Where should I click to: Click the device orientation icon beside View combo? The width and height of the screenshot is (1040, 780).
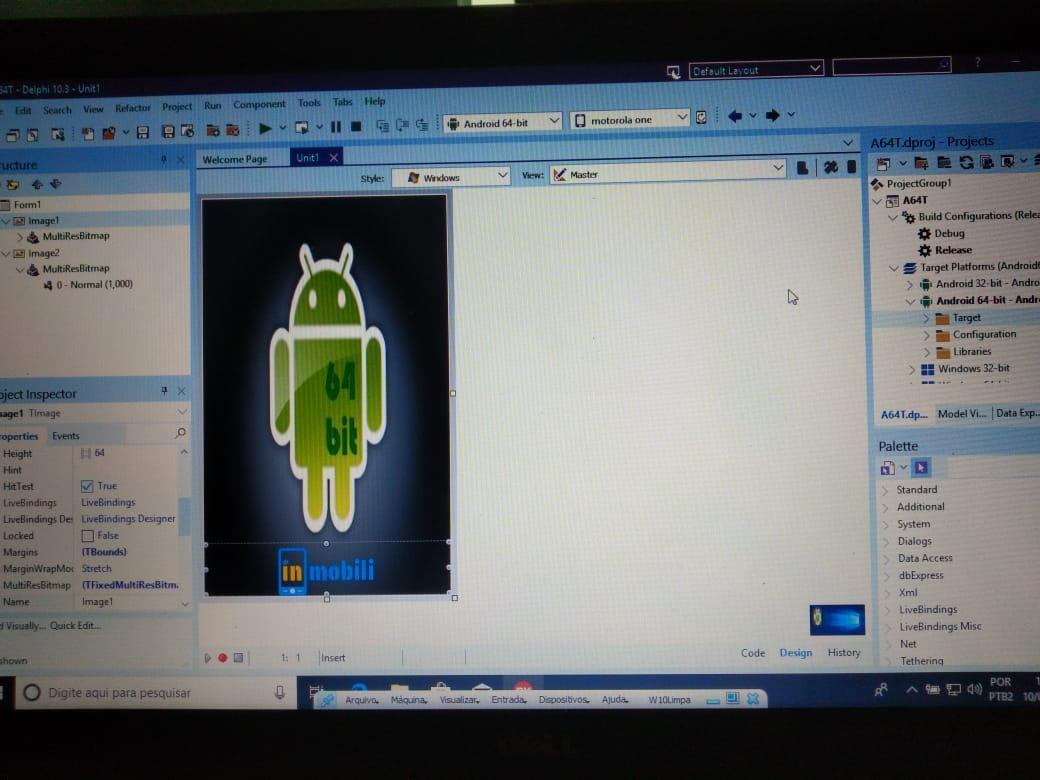coord(802,168)
